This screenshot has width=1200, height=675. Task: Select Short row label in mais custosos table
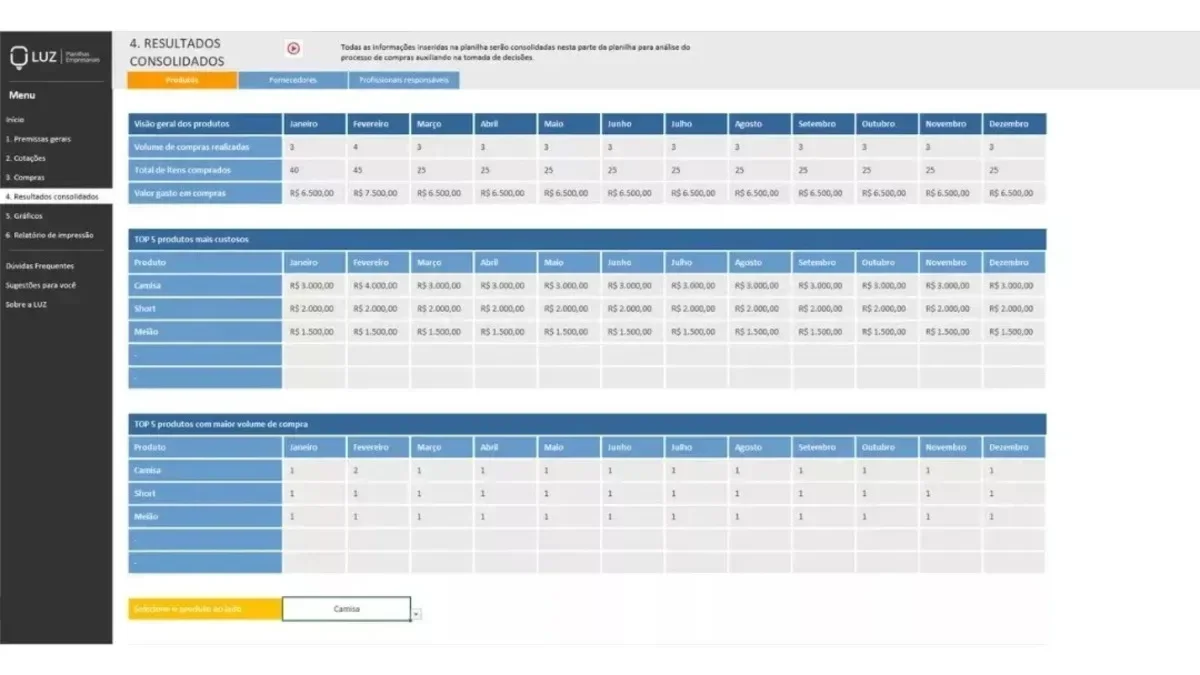click(205, 308)
